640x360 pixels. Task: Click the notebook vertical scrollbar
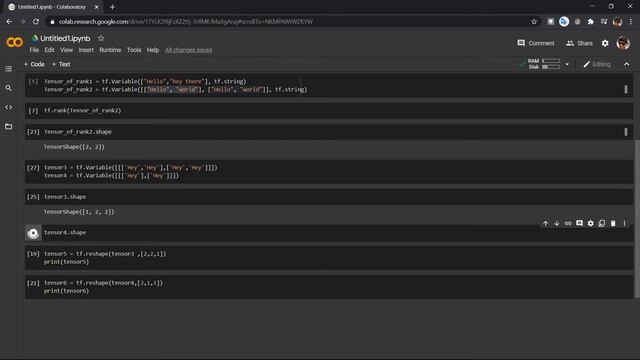[x=637, y=218]
